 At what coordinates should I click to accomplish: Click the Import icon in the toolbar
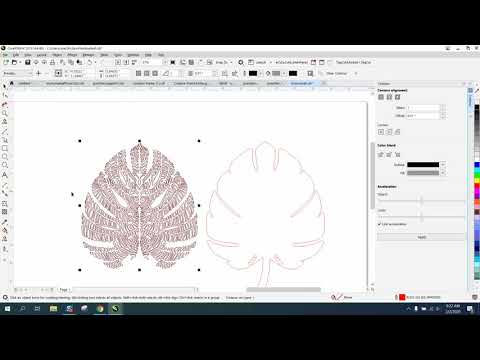(x=118, y=62)
